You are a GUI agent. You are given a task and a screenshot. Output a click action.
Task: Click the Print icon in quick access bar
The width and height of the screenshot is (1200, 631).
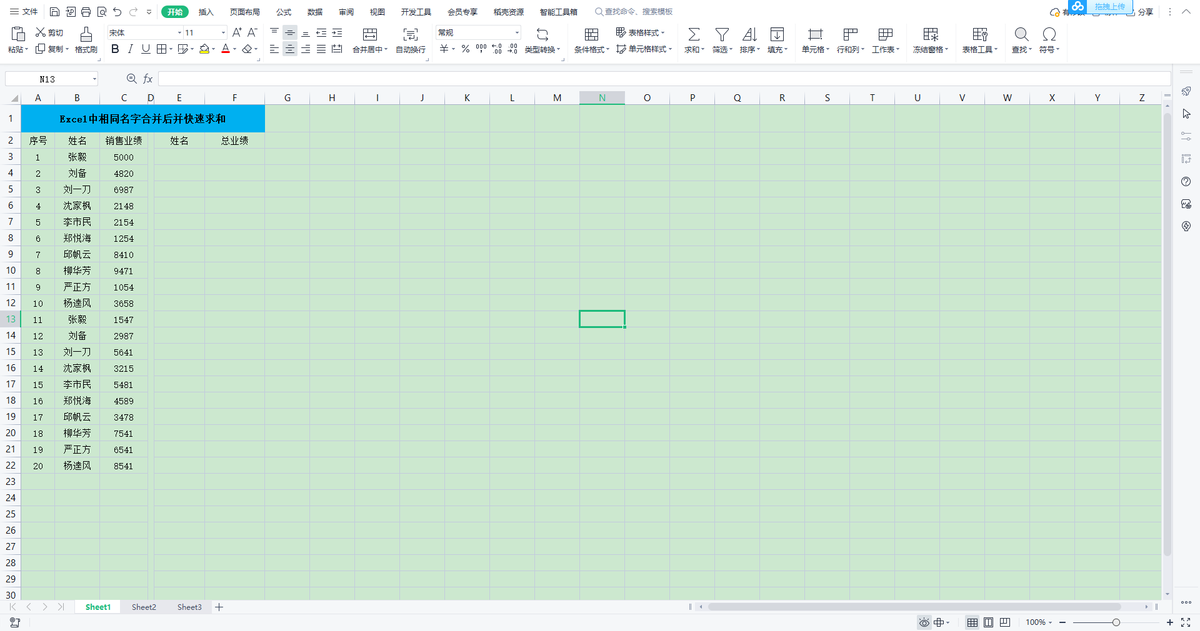[84, 12]
